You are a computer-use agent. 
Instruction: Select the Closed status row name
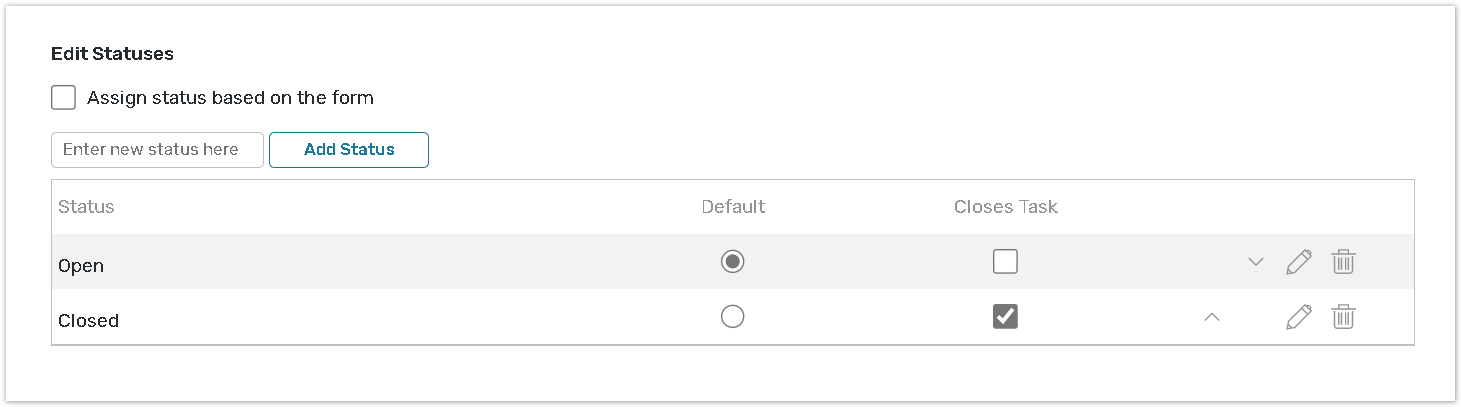click(x=89, y=321)
